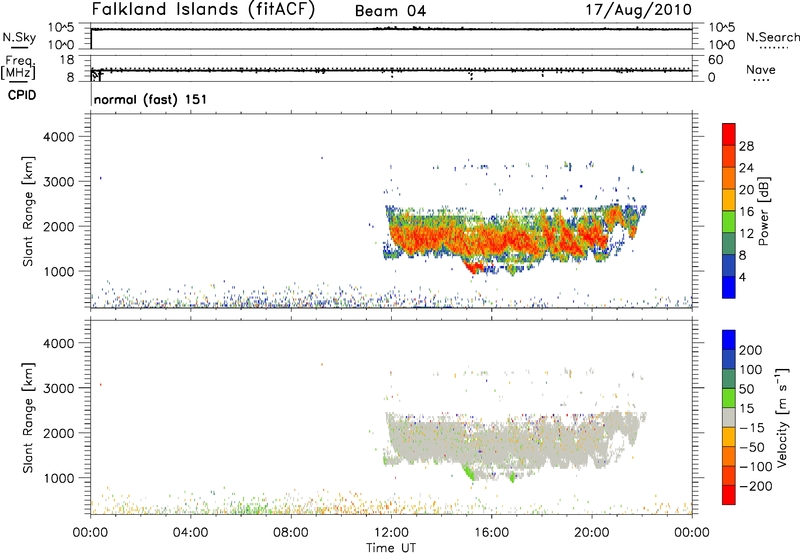800x554 pixels.
Task: Click the '16:00' time tick label
Action: coord(491,533)
